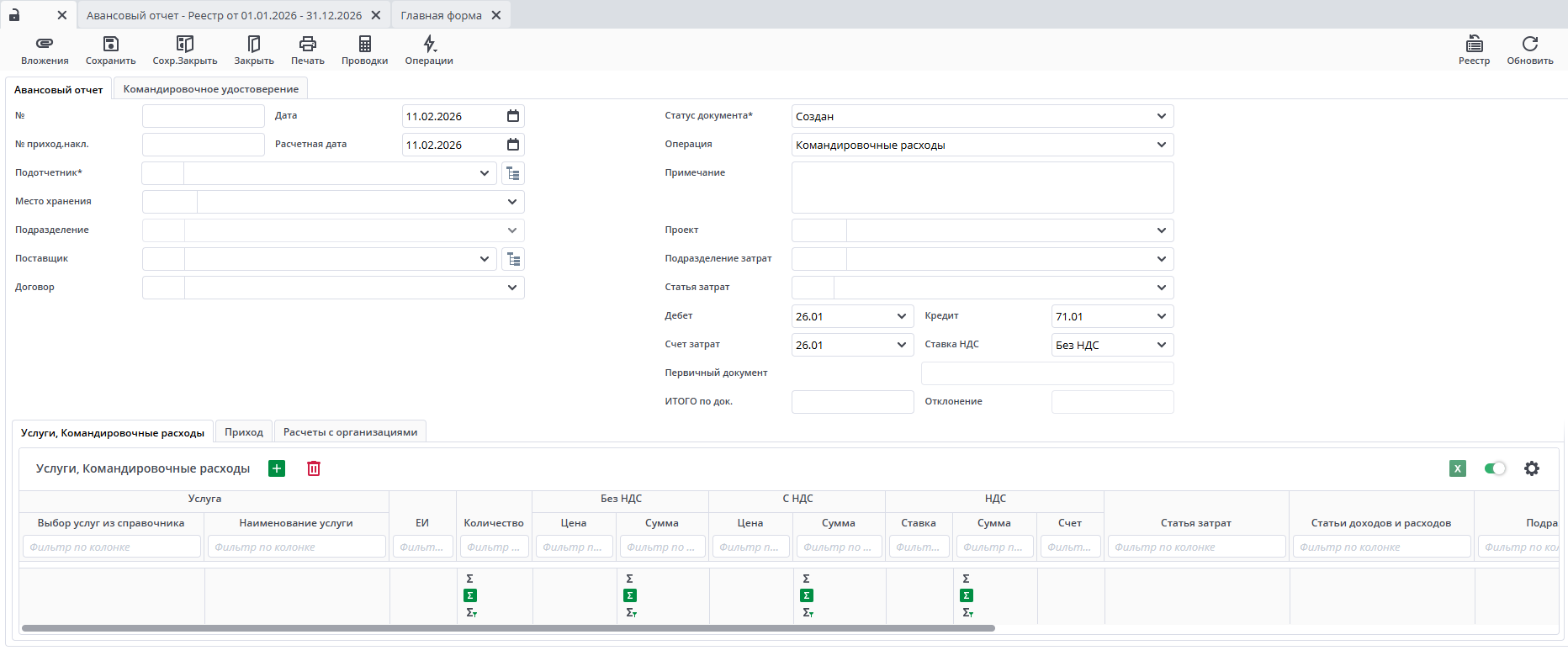Screen dimensions: 1568x661
Task: Click the Обновить refresh icon
Action: click(x=1529, y=44)
